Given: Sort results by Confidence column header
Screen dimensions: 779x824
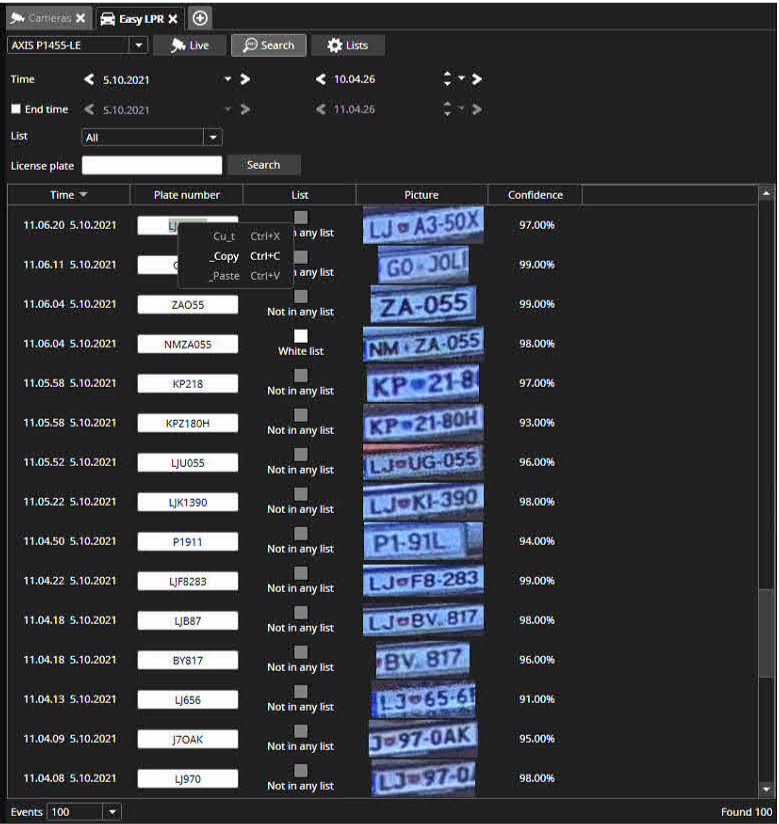Looking at the screenshot, I should [x=535, y=195].
